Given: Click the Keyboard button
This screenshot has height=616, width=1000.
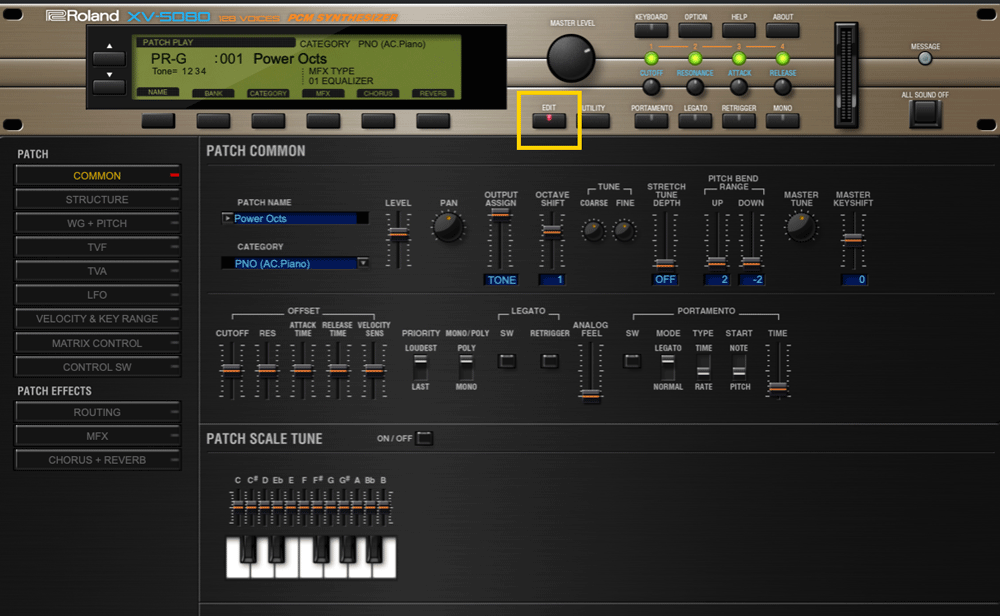Looking at the screenshot, I should point(651,29).
